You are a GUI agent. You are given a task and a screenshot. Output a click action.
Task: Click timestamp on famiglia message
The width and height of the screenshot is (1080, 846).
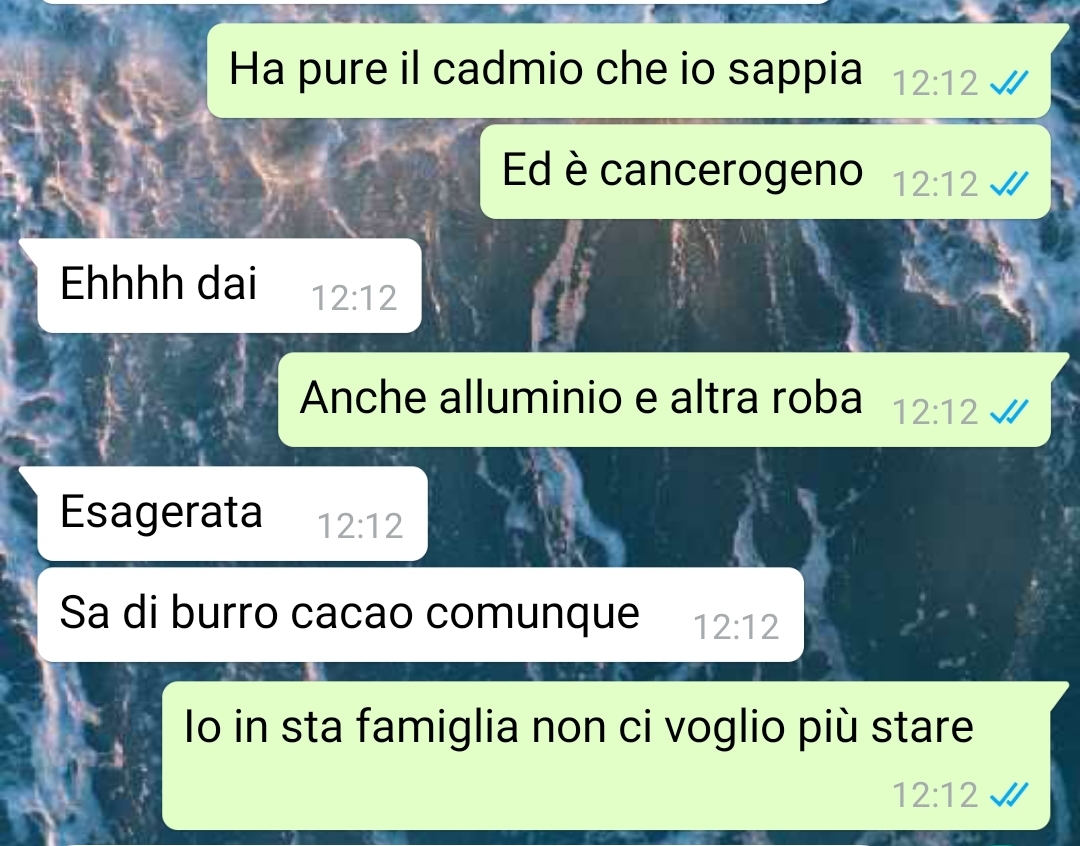[935, 794]
